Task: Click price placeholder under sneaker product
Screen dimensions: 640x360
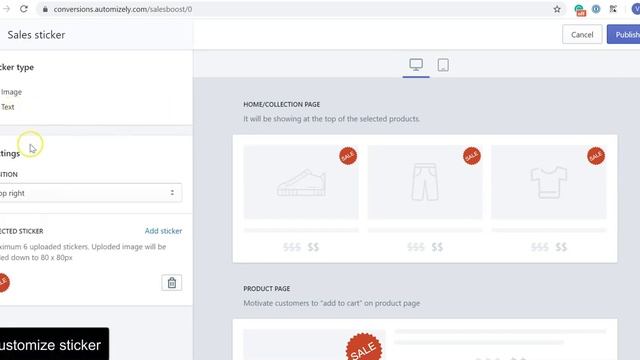Action: pyautogui.click(x=301, y=247)
